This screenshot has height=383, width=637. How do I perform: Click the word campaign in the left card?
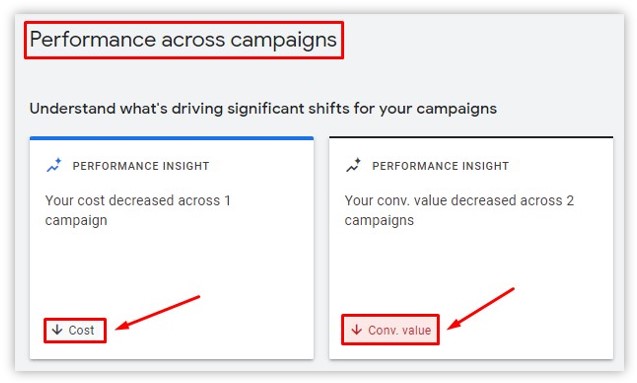(76, 221)
